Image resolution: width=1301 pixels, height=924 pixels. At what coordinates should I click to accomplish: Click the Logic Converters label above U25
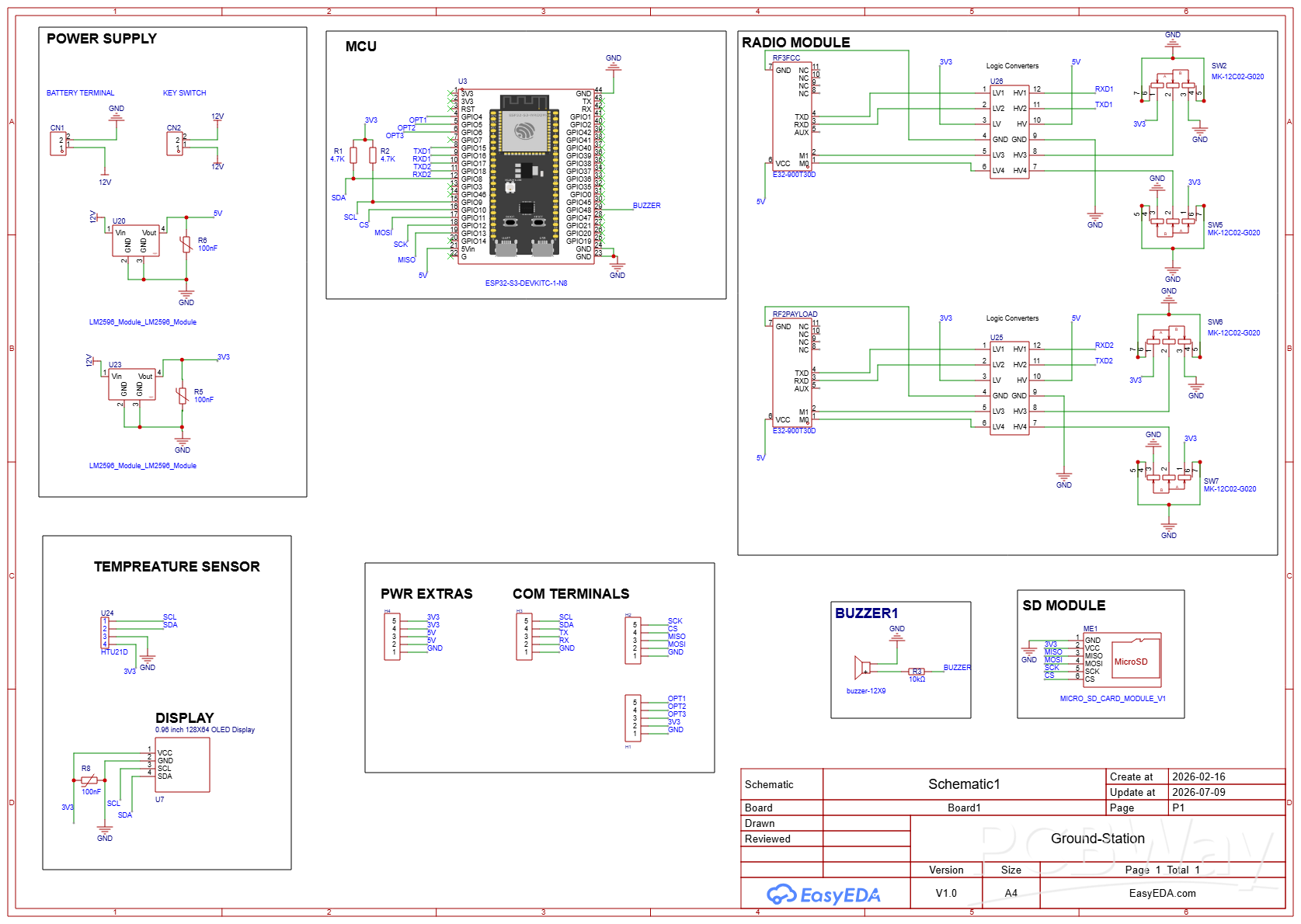[x=1012, y=318]
